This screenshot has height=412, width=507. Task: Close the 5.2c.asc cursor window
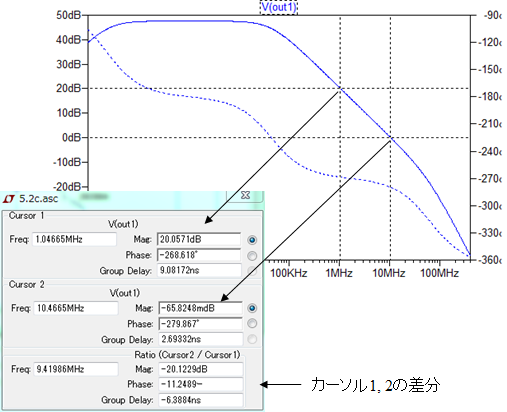pyautogui.click(x=245, y=196)
